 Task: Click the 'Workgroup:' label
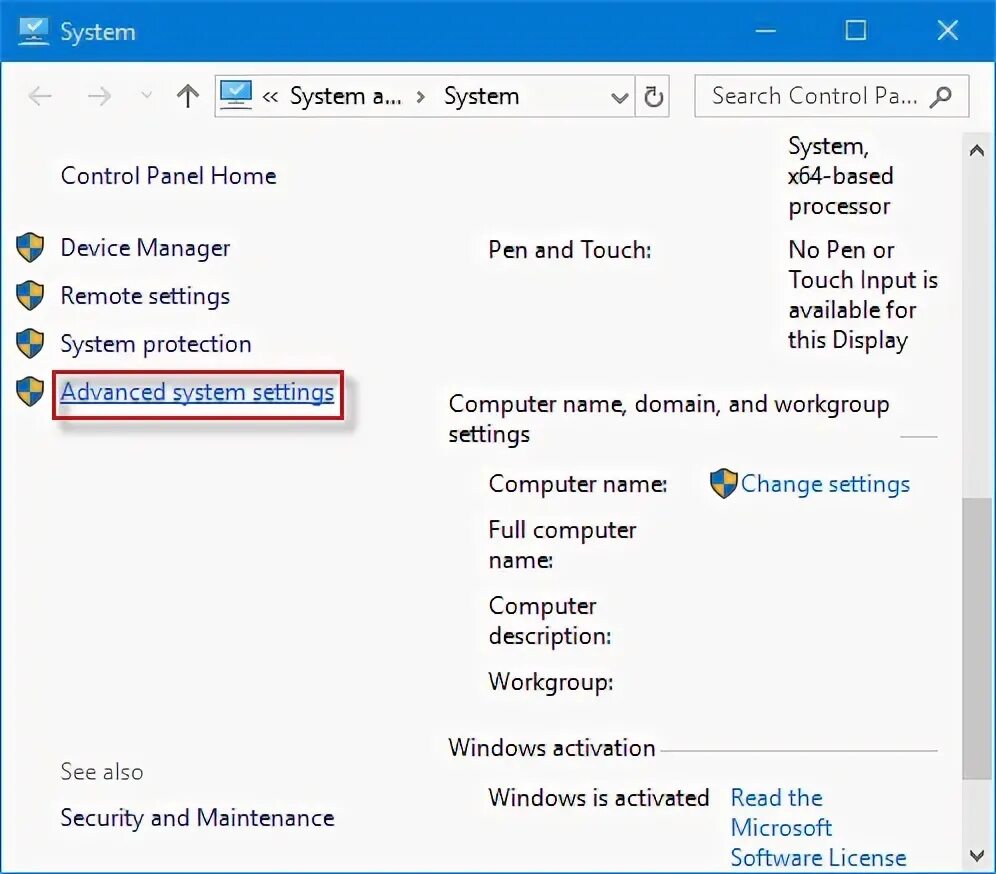[x=551, y=682]
